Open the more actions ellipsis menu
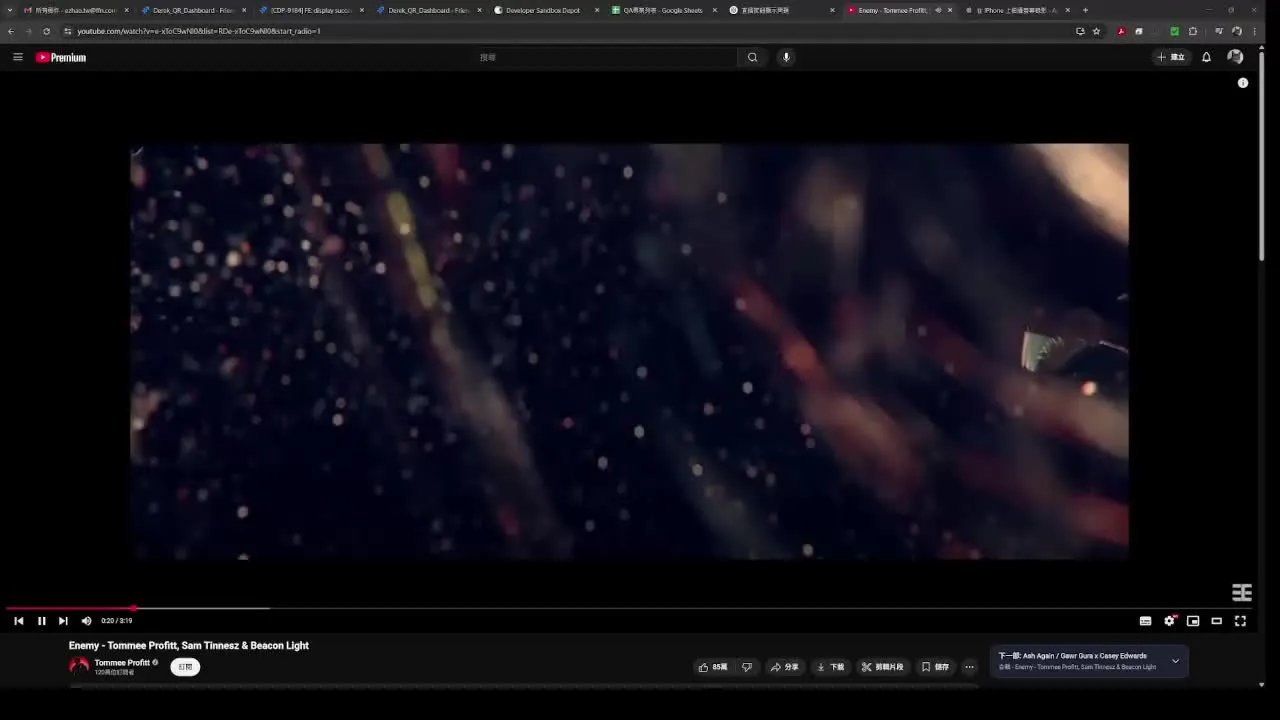 (969, 667)
